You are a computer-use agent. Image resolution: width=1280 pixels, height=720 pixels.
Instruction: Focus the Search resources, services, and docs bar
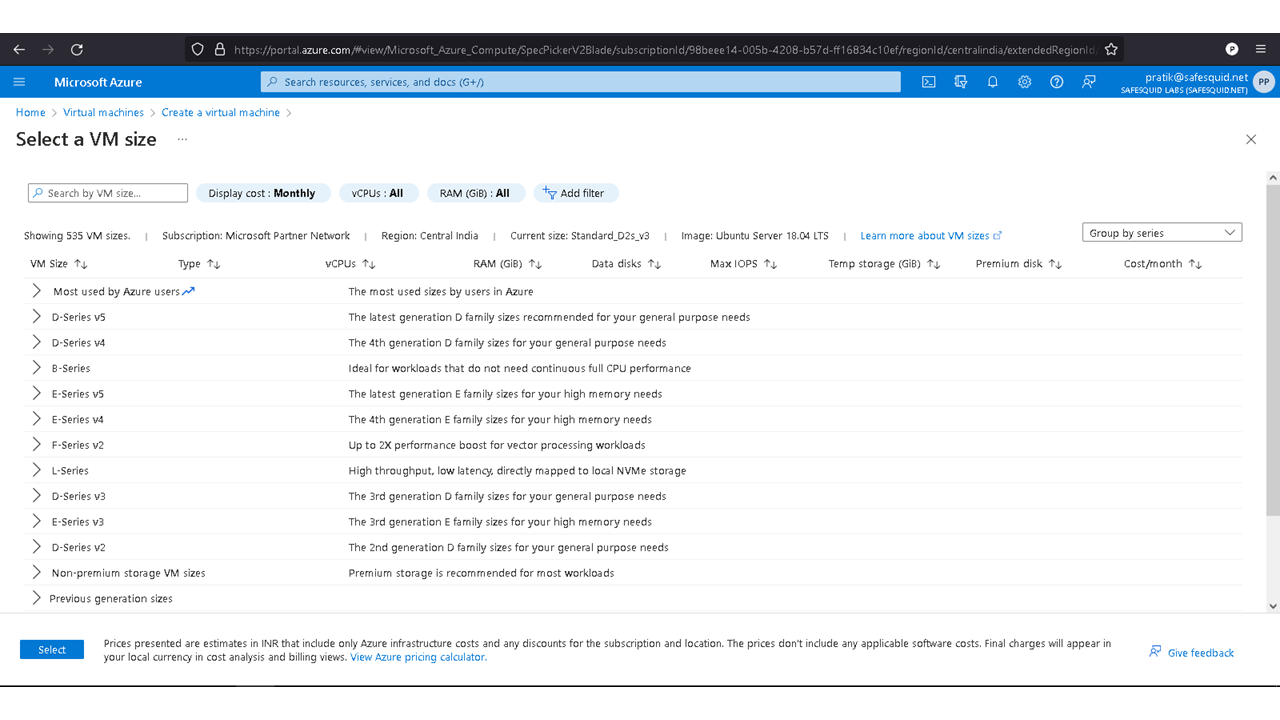pos(581,82)
